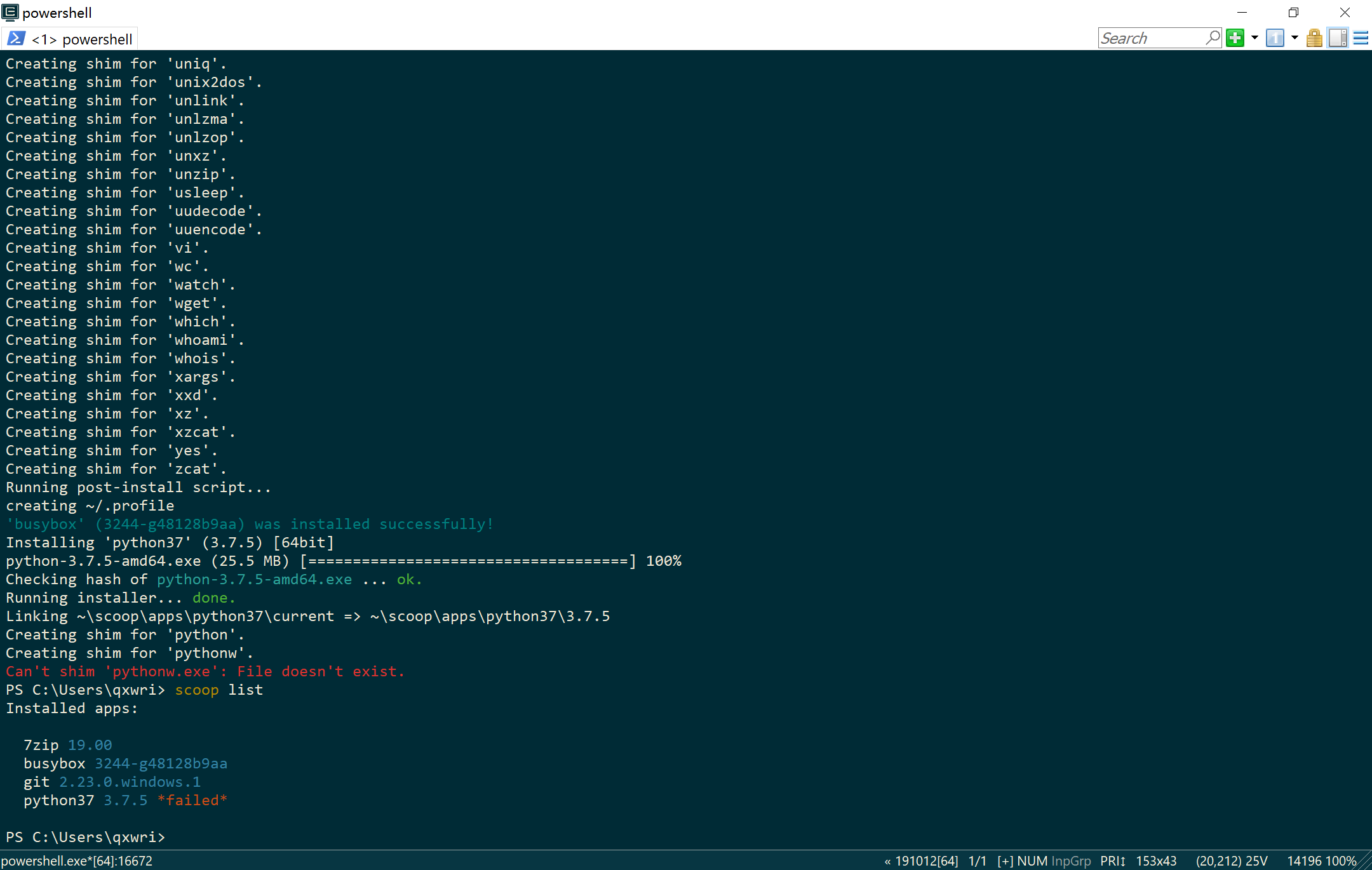Image resolution: width=1372 pixels, height=870 pixels.
Task: Toggle the [+] indicator in the status bar
Action: (1007, 860)
